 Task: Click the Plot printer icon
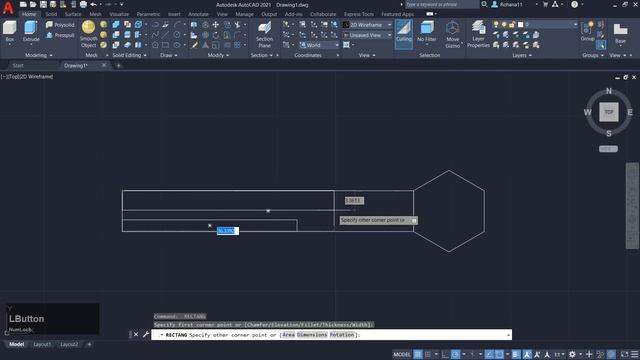click(83, 4)
